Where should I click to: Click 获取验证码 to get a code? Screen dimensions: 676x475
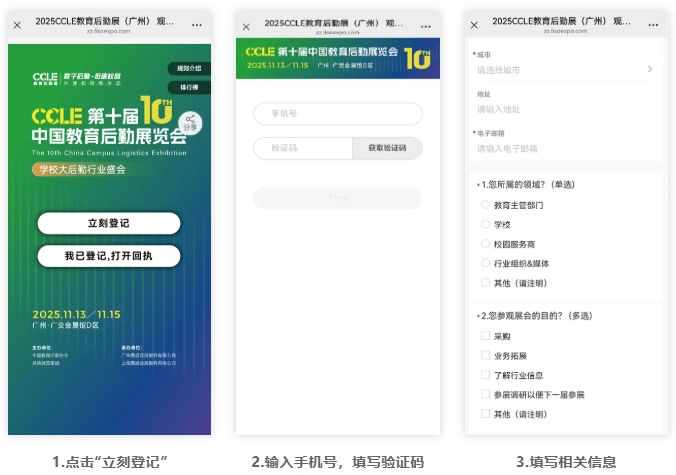point(387,148)
